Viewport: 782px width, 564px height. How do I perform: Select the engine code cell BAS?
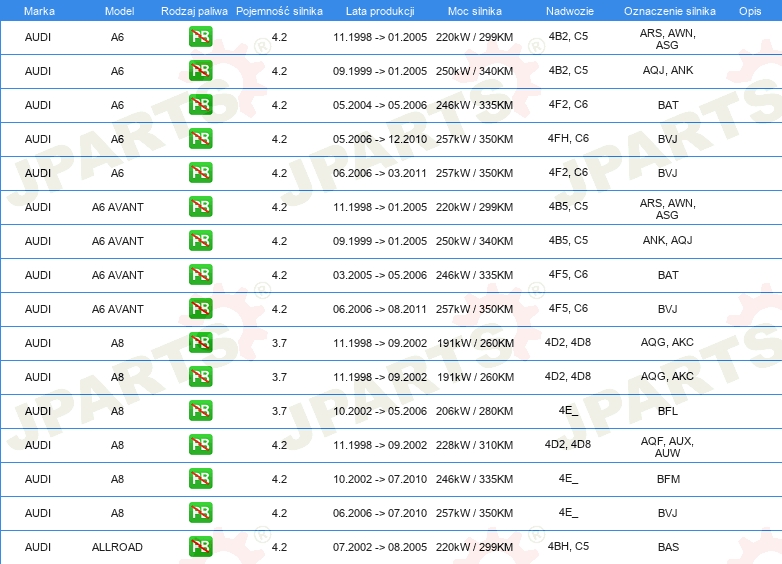point(668,547)
